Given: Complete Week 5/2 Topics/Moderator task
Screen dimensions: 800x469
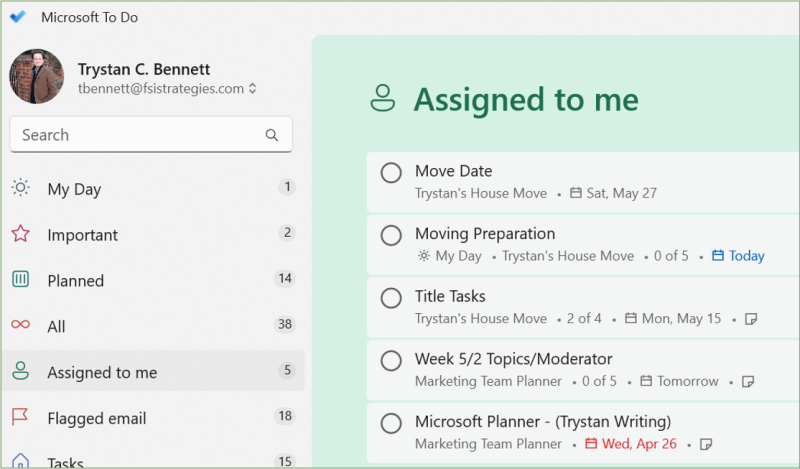Looking at the screenshot, I should [x=391, y=361].
